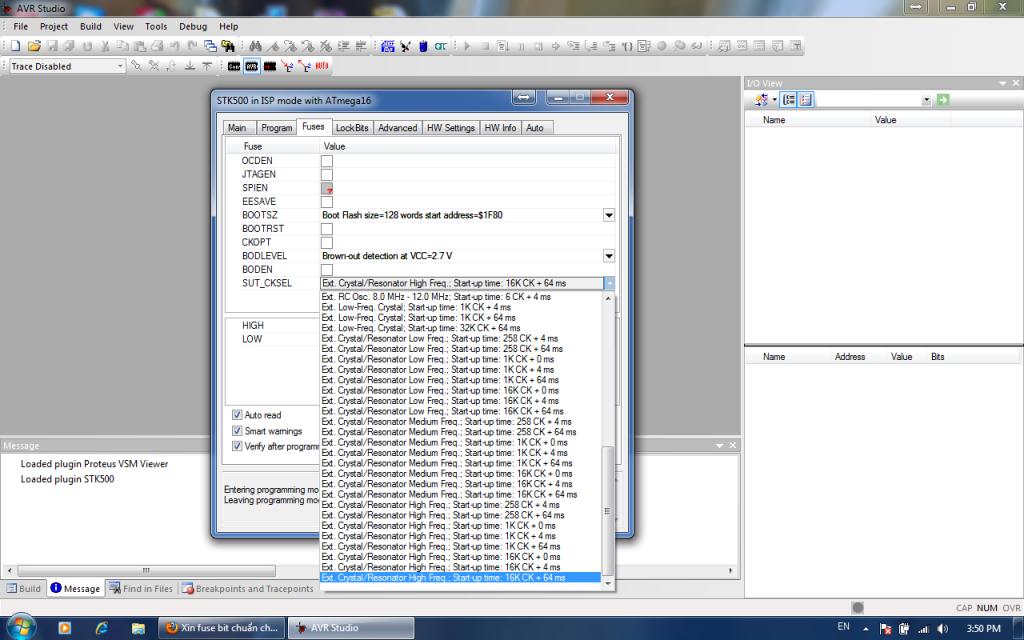The image size is (1024, 640).
Task: Close the Message panel
Action: click(733, 445)
